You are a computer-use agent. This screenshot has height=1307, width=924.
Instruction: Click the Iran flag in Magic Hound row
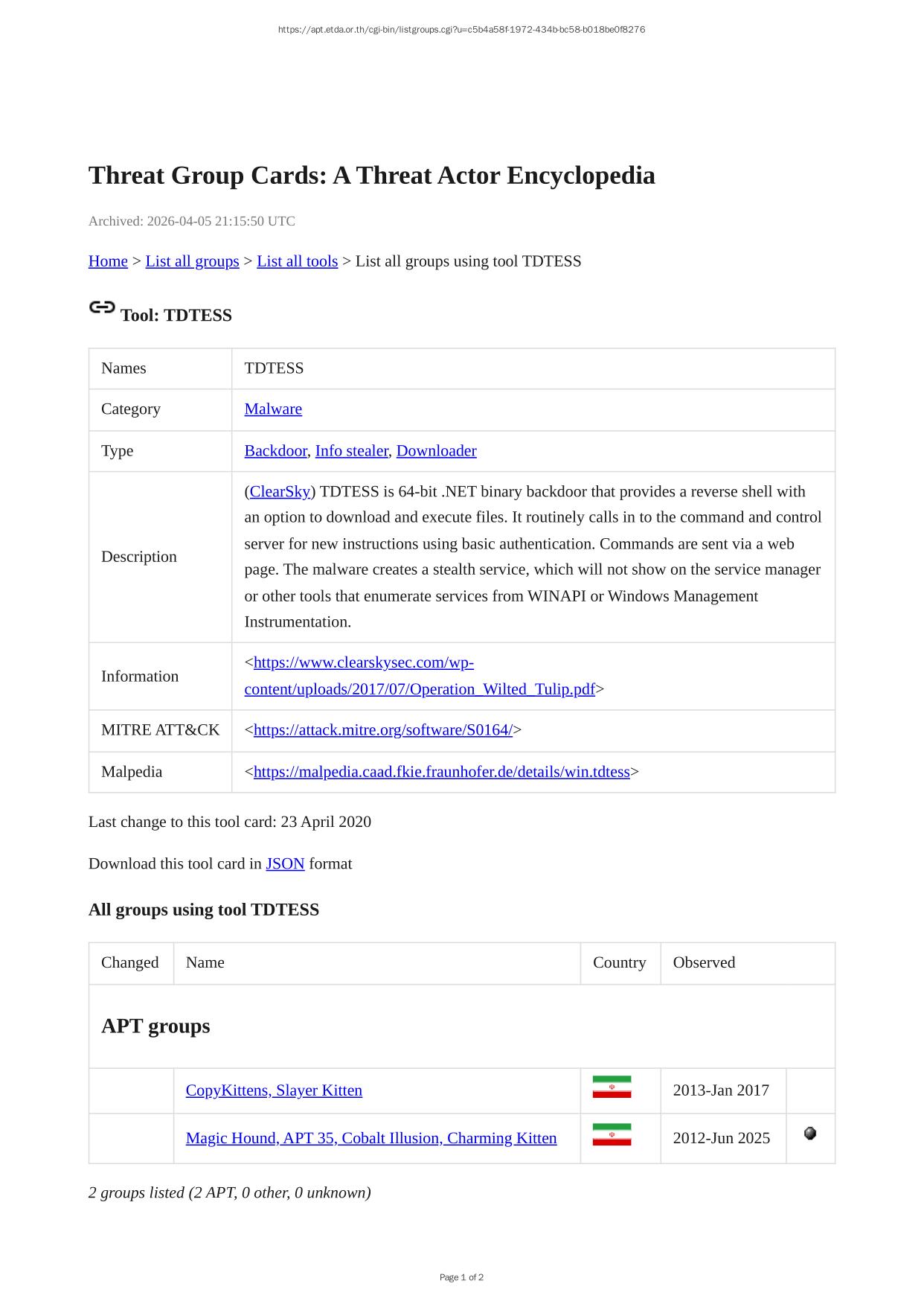[612, 1135]
